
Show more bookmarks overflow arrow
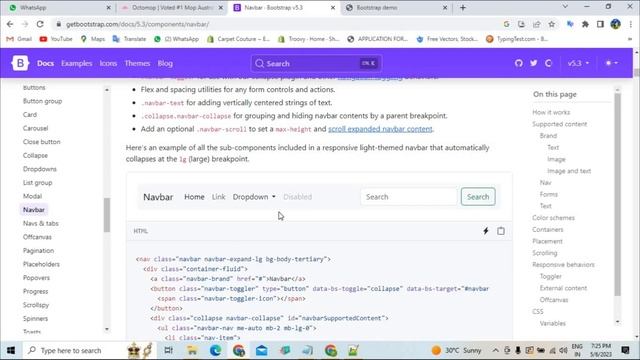[631, 39]
